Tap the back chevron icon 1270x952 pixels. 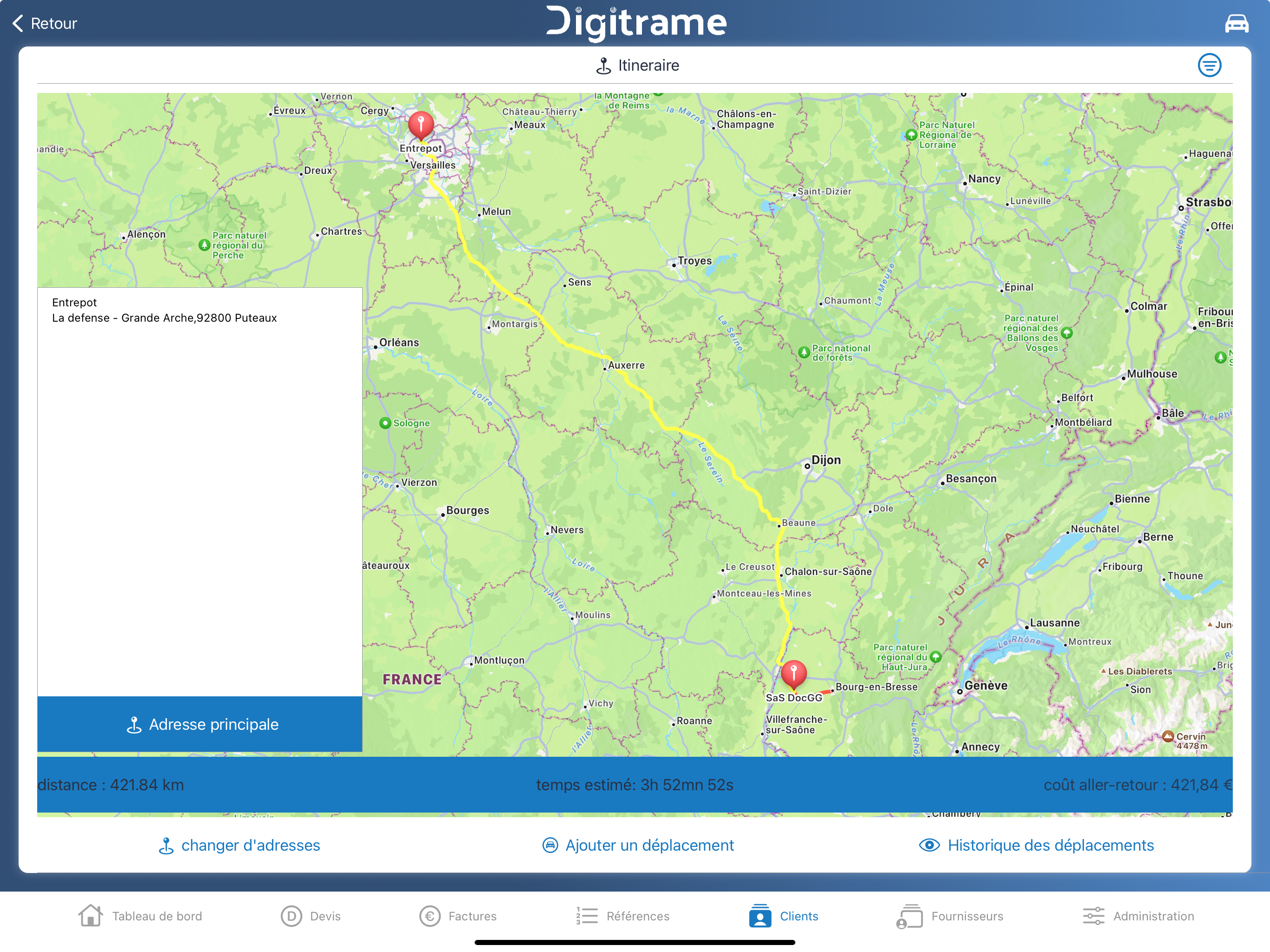(18, 23)
